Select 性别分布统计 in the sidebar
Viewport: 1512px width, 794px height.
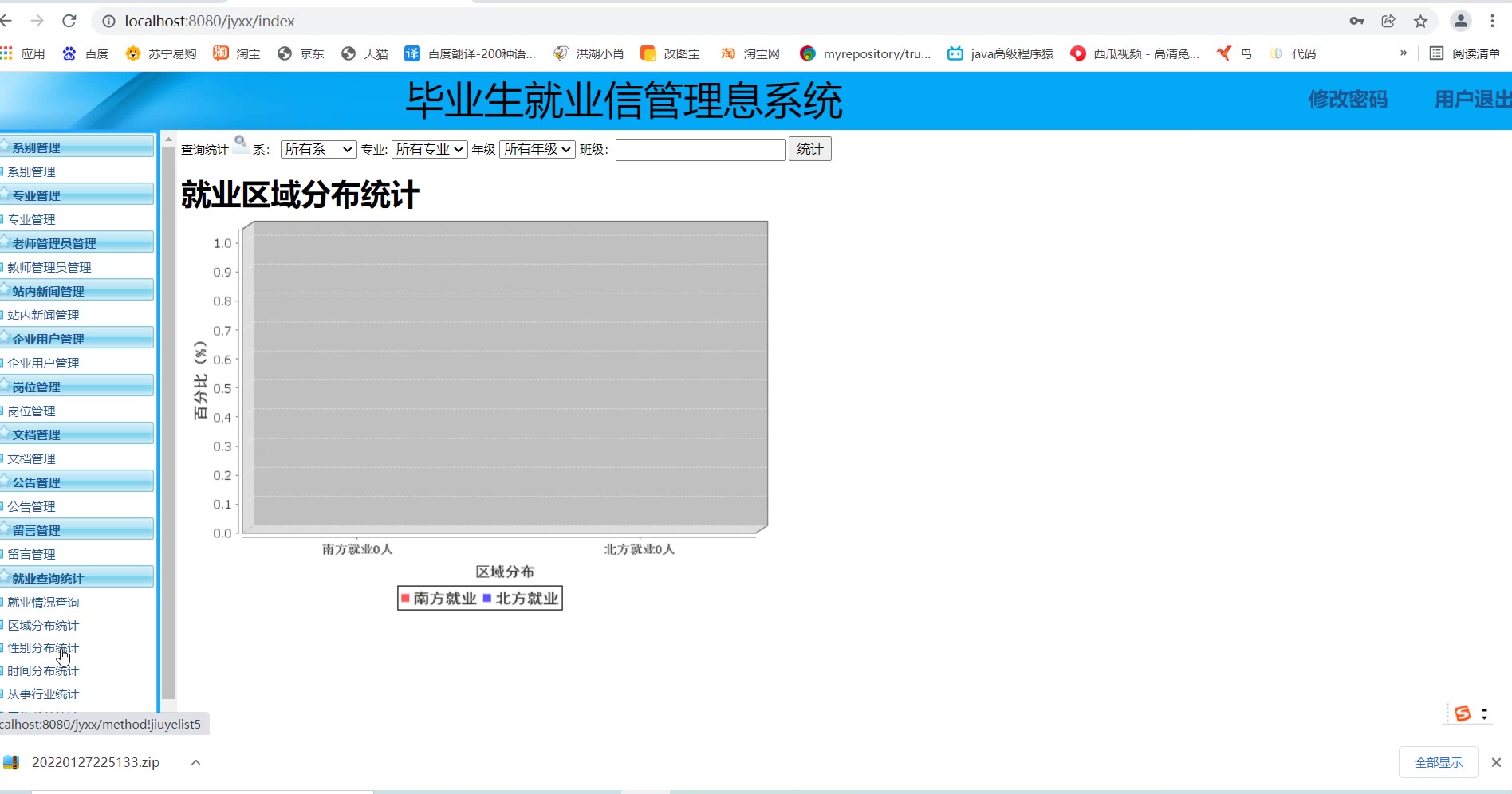[x=43, y=648]
